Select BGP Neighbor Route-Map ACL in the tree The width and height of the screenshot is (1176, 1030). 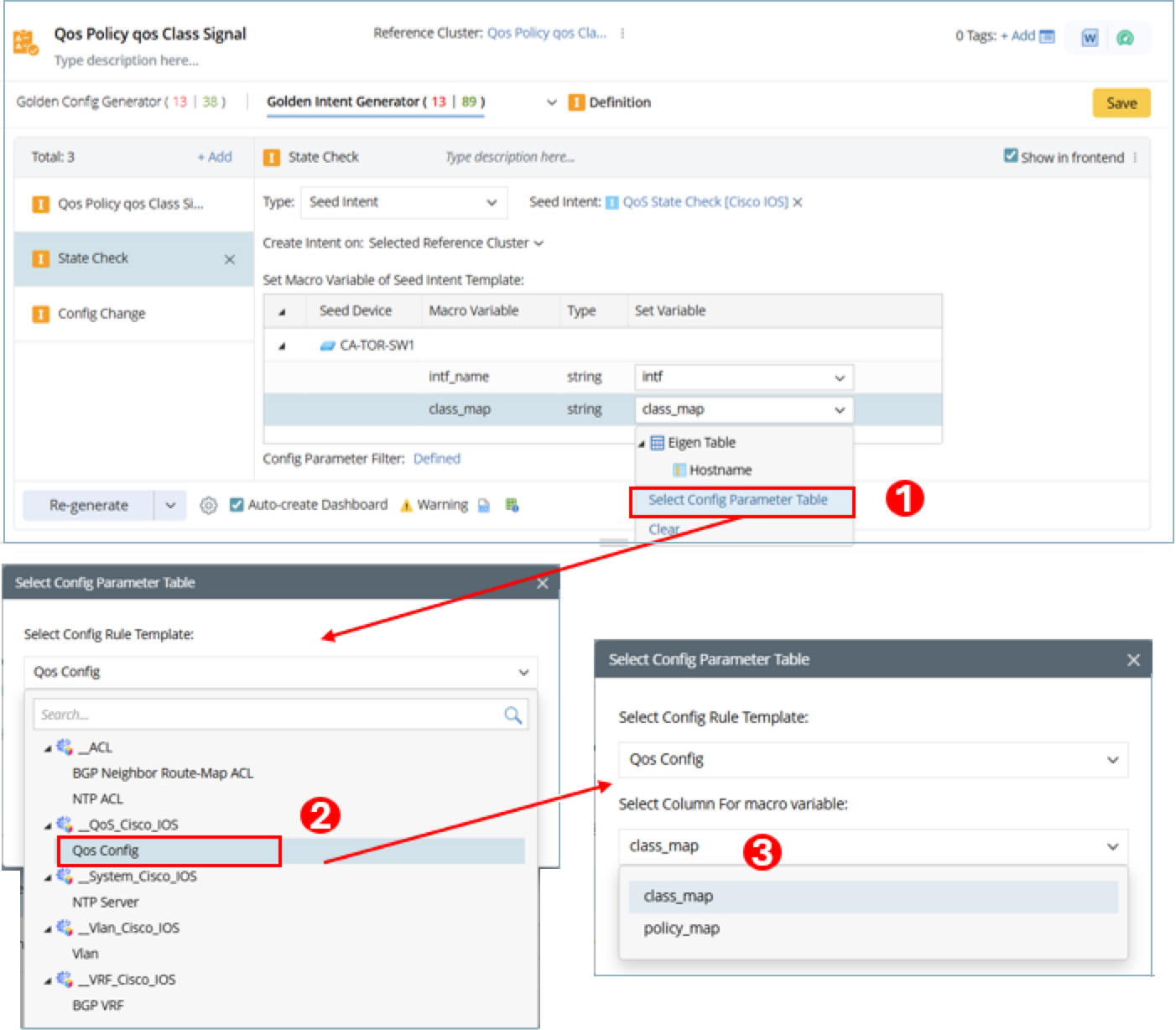[163, 773]
